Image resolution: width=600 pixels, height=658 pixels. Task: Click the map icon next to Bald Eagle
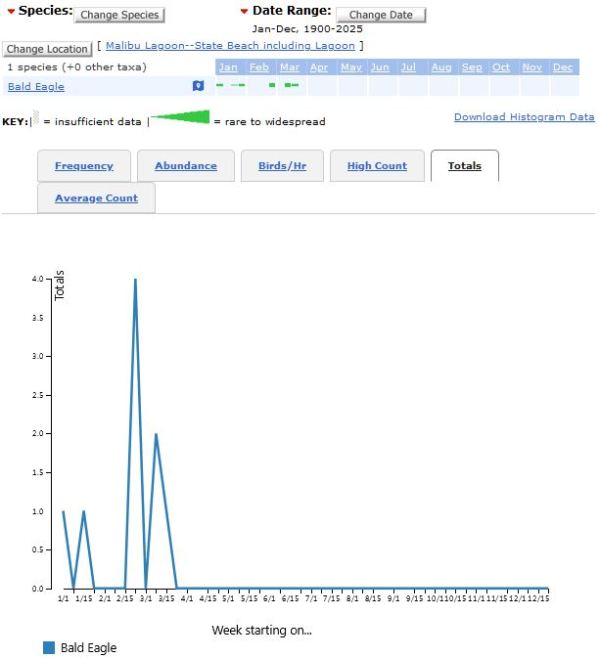198,87
